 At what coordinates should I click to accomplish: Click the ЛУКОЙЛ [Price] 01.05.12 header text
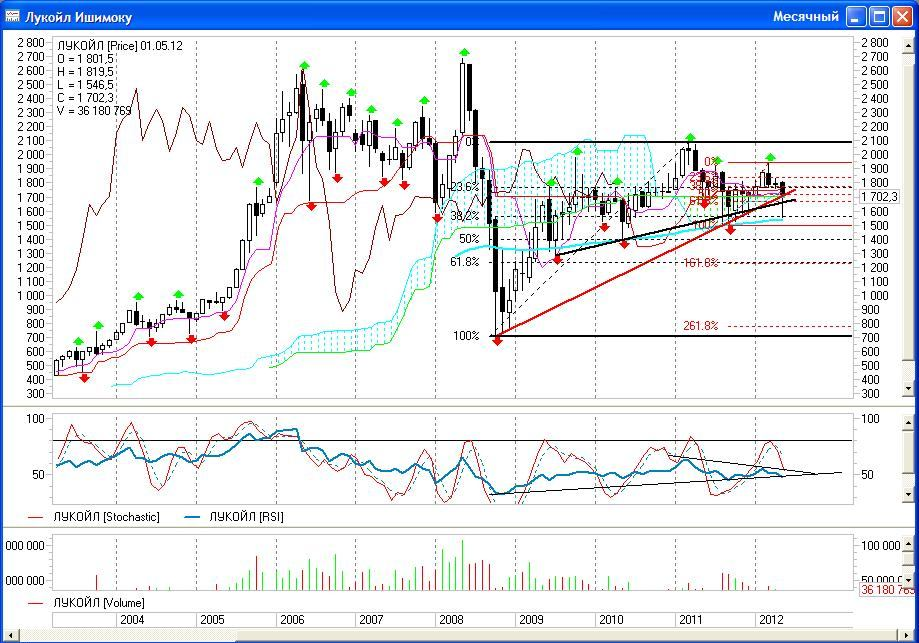pyautogui.click(x=120, y=46)
